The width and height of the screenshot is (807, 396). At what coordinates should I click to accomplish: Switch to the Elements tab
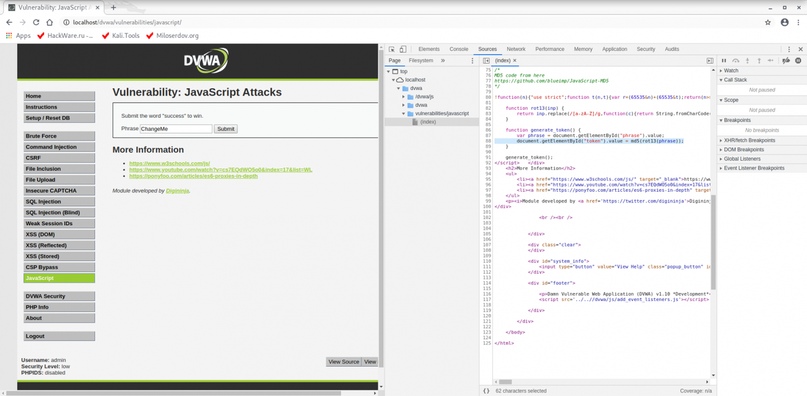click(429, 49)
